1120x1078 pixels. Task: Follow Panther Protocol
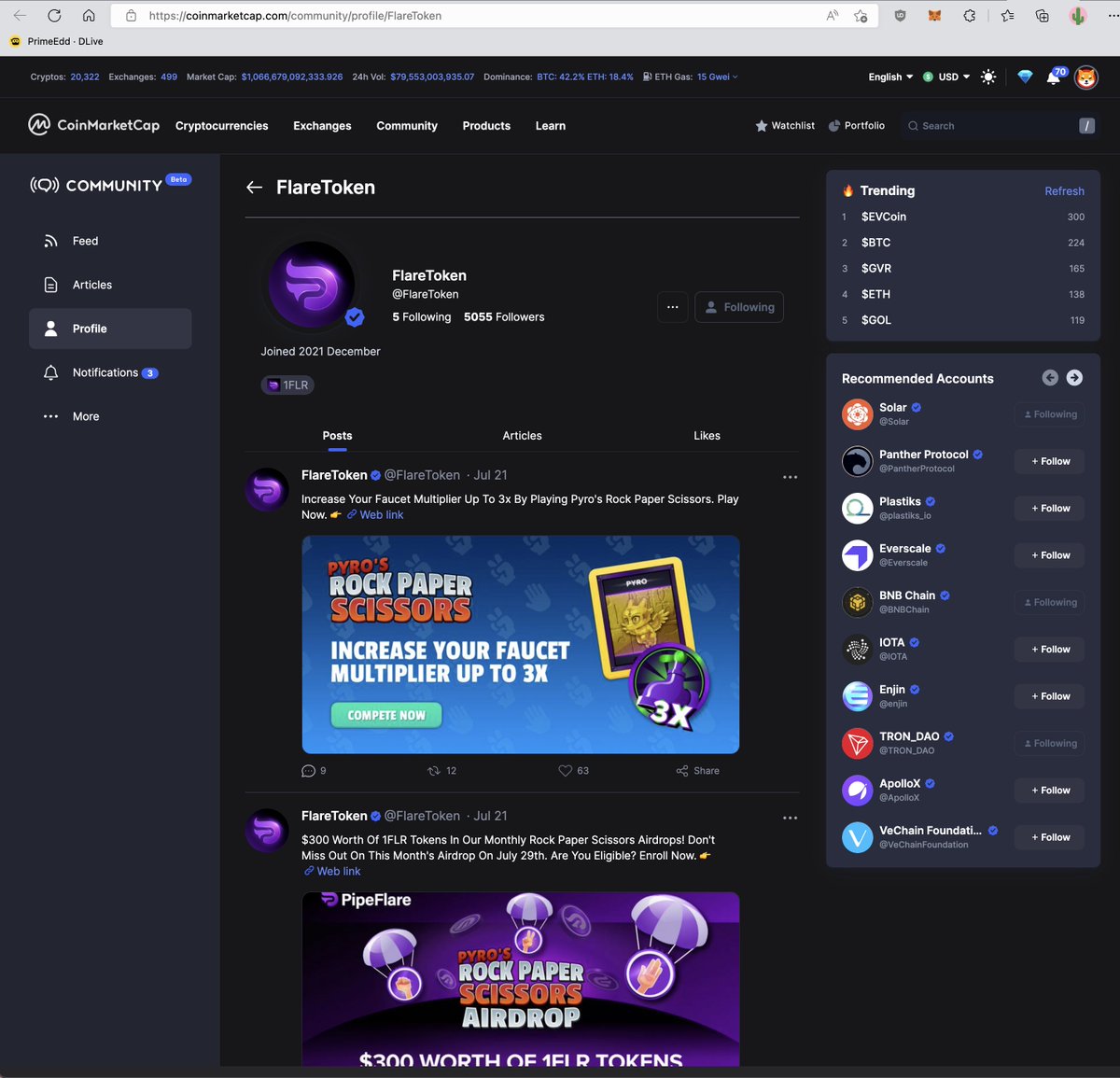click(x=1050, y=461)
